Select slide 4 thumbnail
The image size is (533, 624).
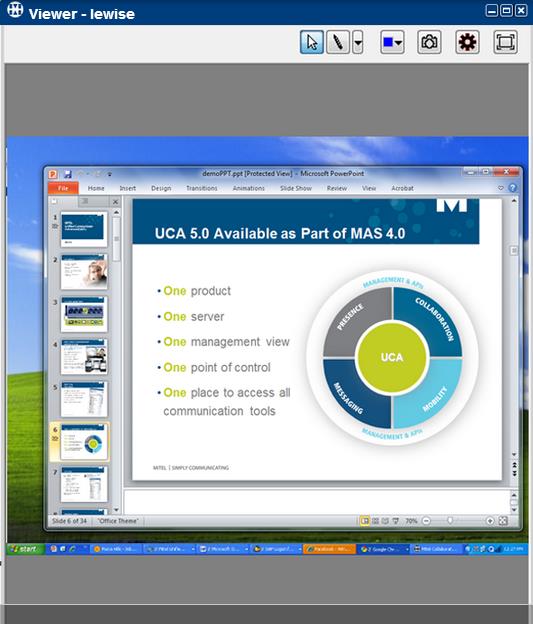pos(84,357)
